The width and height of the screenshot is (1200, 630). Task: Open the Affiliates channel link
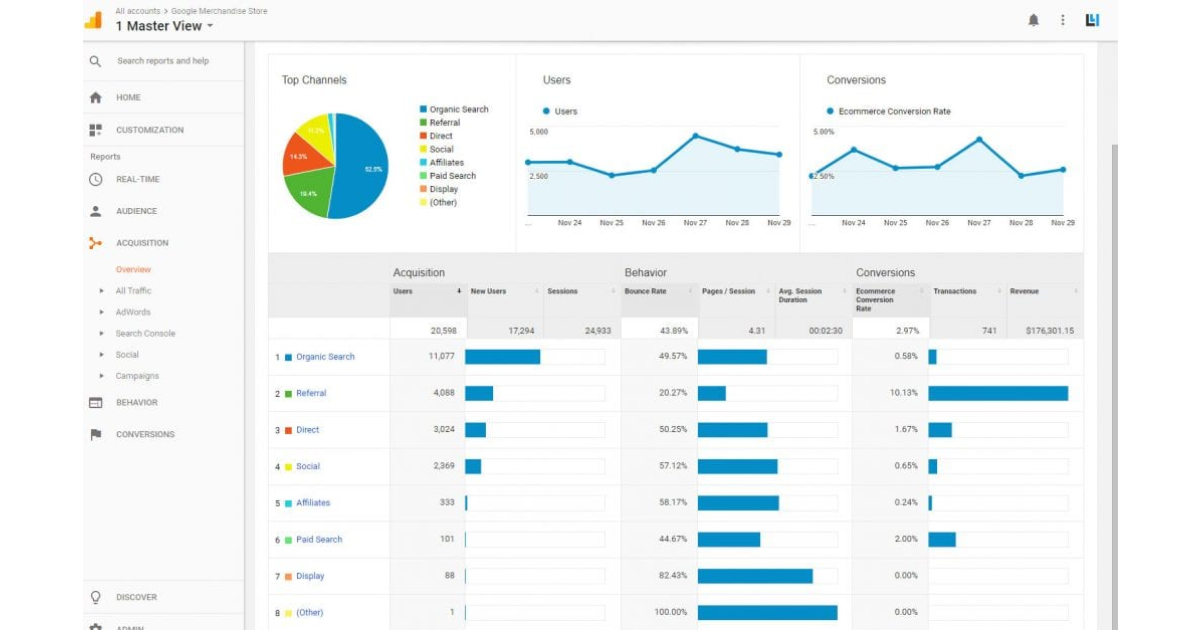point(313,503)
